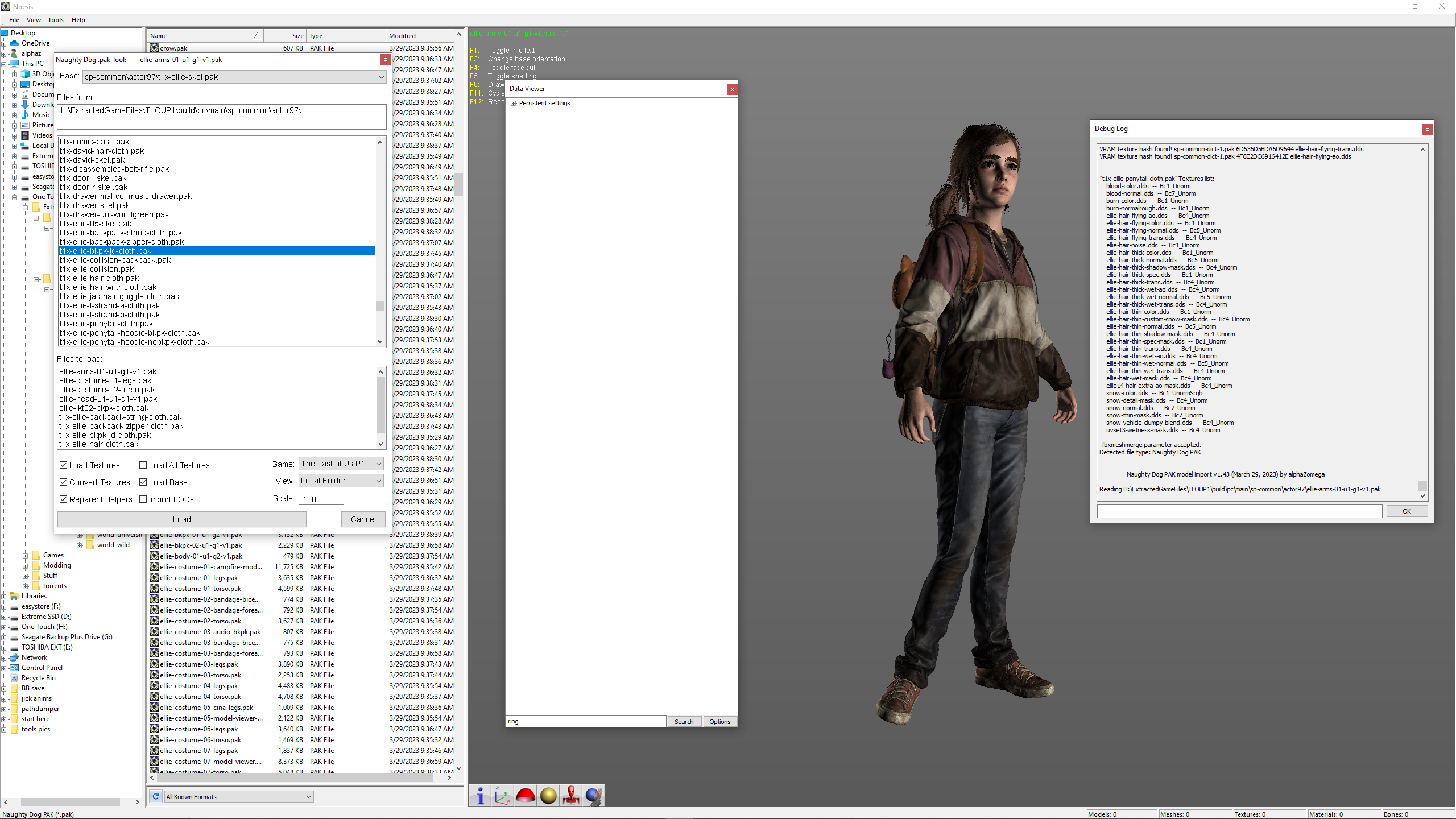Click the Music note icon in tree
The image size is (1456, 819).
point(25,115)
